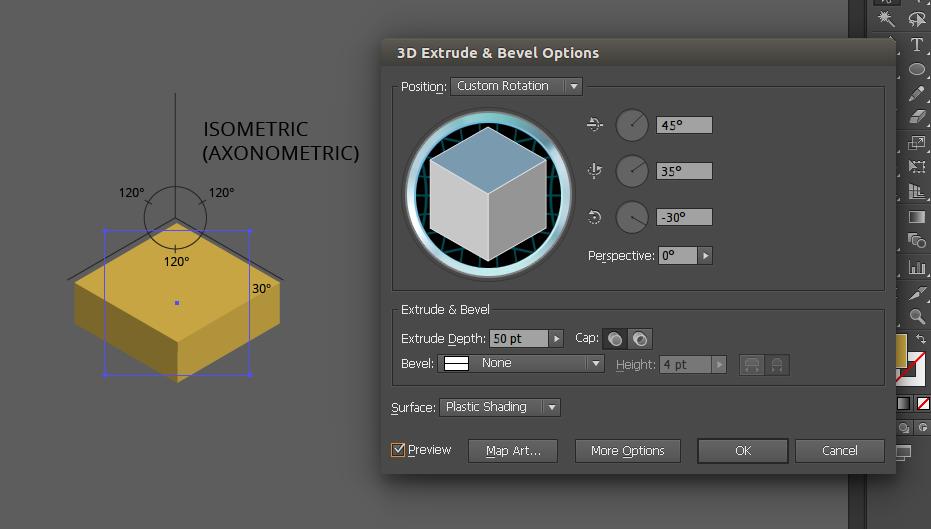Click the 30° angle label on canvas
The width and height of the screenshot is (931, 529).
pyautogui.click(x=261, y=289)
